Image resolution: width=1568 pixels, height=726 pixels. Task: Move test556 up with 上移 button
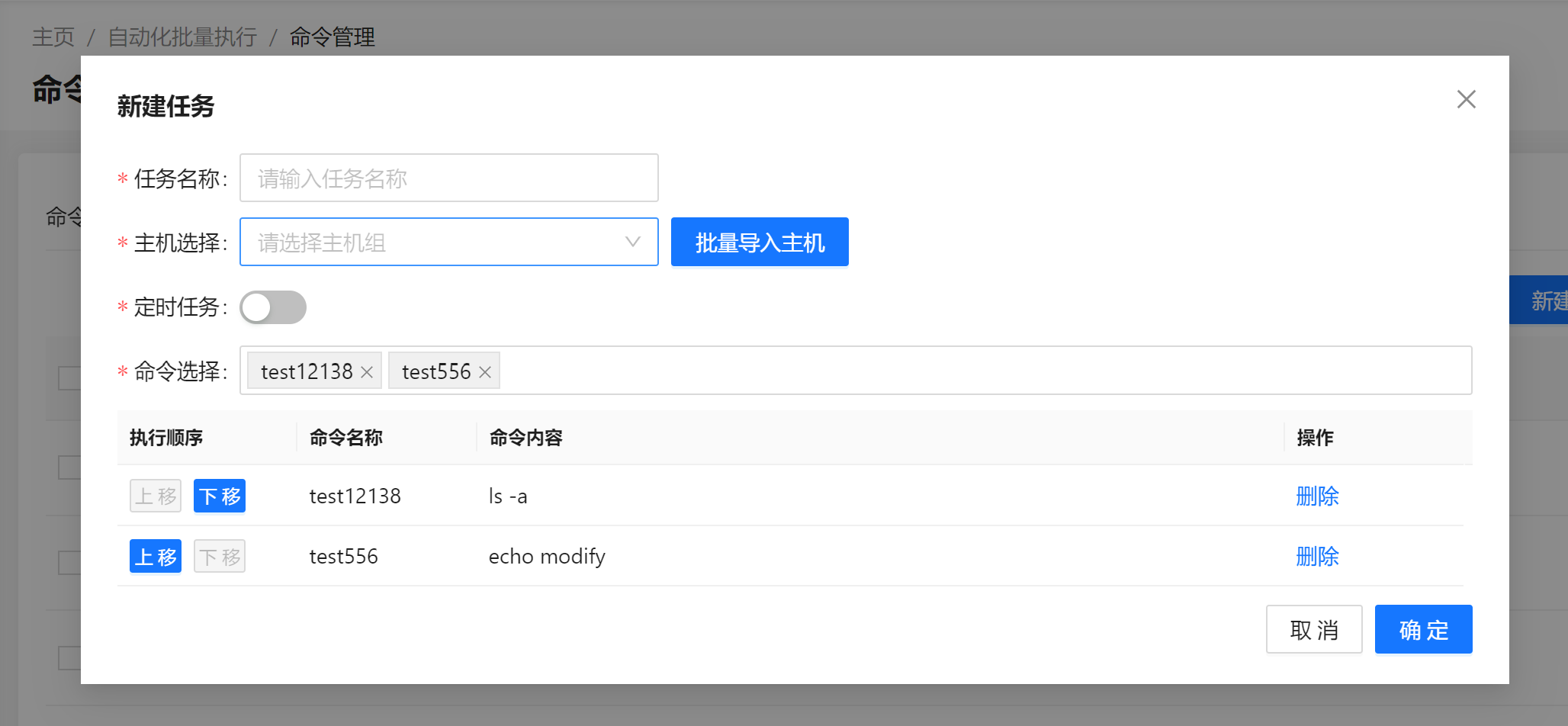tap(156, 557)
